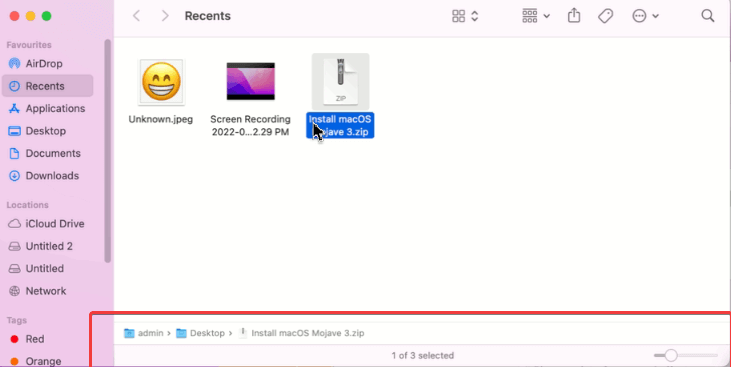Click the Documents sidebar icon

click(x=14, y=153)
